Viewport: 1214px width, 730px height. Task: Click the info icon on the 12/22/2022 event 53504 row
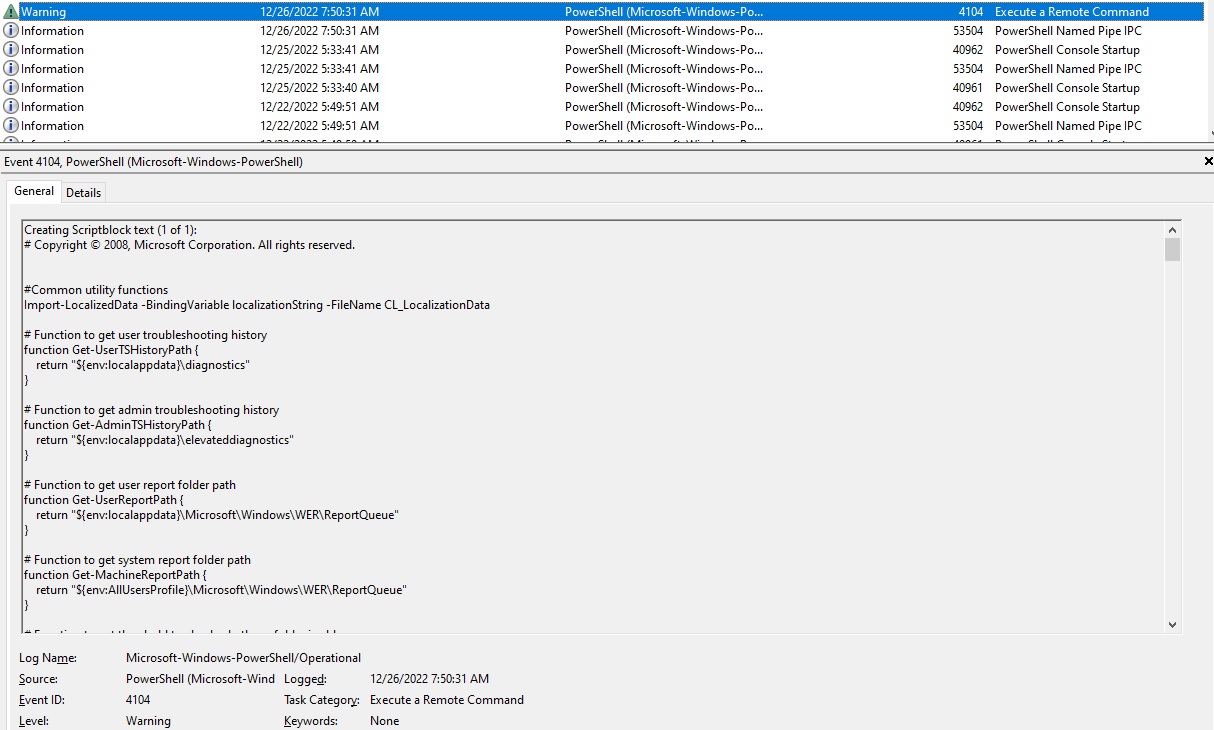11,126
